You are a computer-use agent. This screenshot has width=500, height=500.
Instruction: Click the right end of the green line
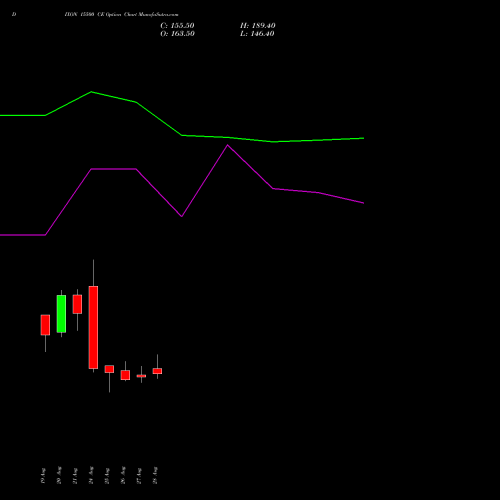coord(363,138)
